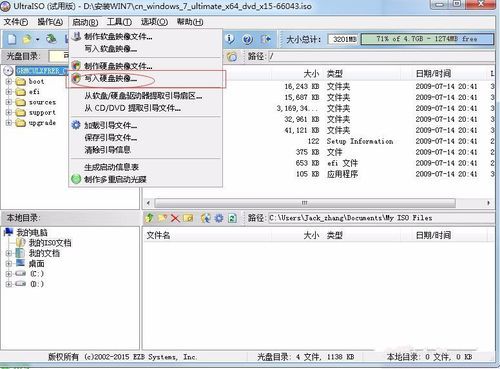Choose 从软盘/硬盘驱动器提取引导扇区... menu item
This screenshot has height=369, width=500.
(146, 96)
